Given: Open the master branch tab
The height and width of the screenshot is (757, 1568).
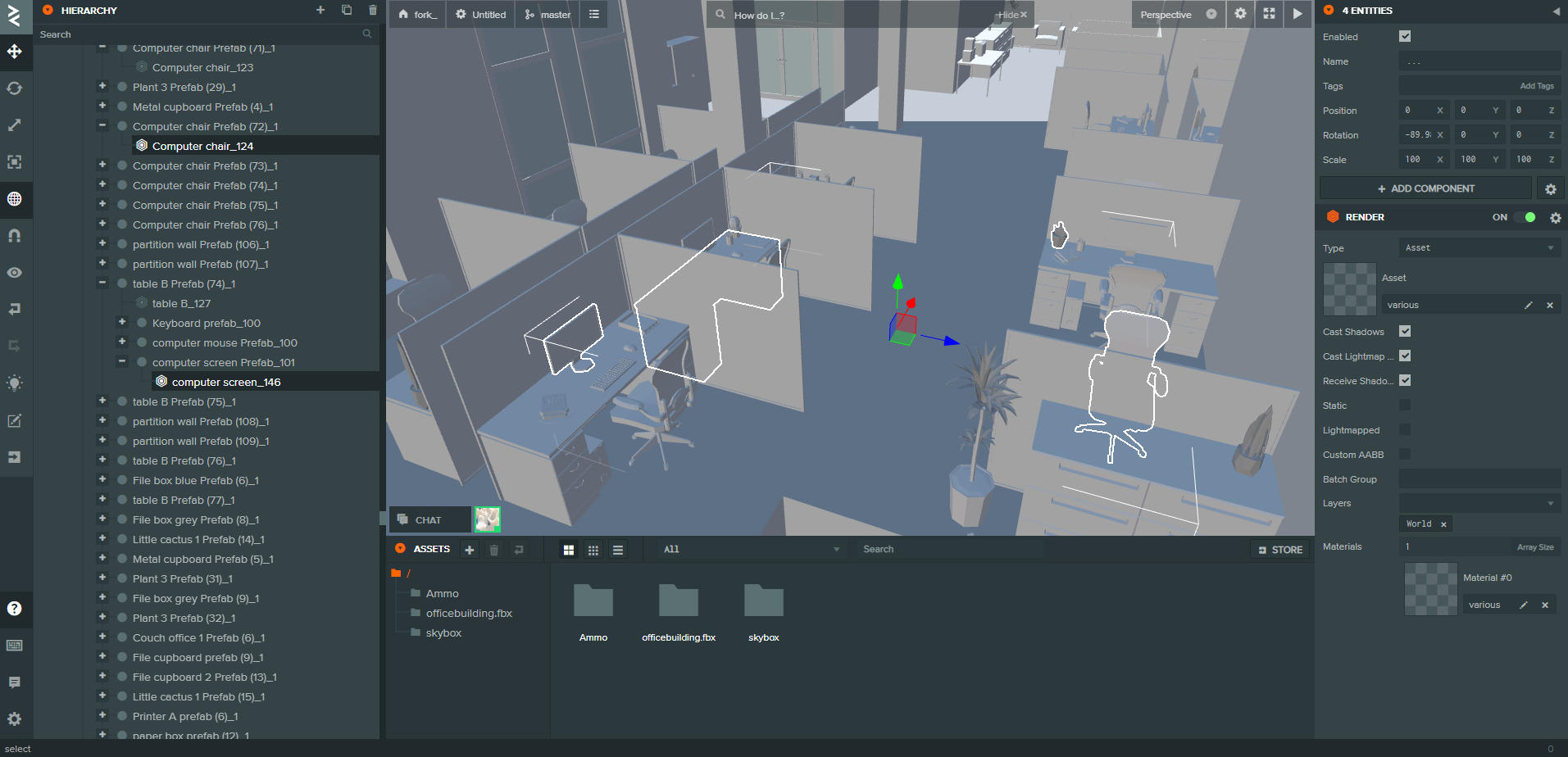Looking at the screenshot, I should (x=548, y=15).
